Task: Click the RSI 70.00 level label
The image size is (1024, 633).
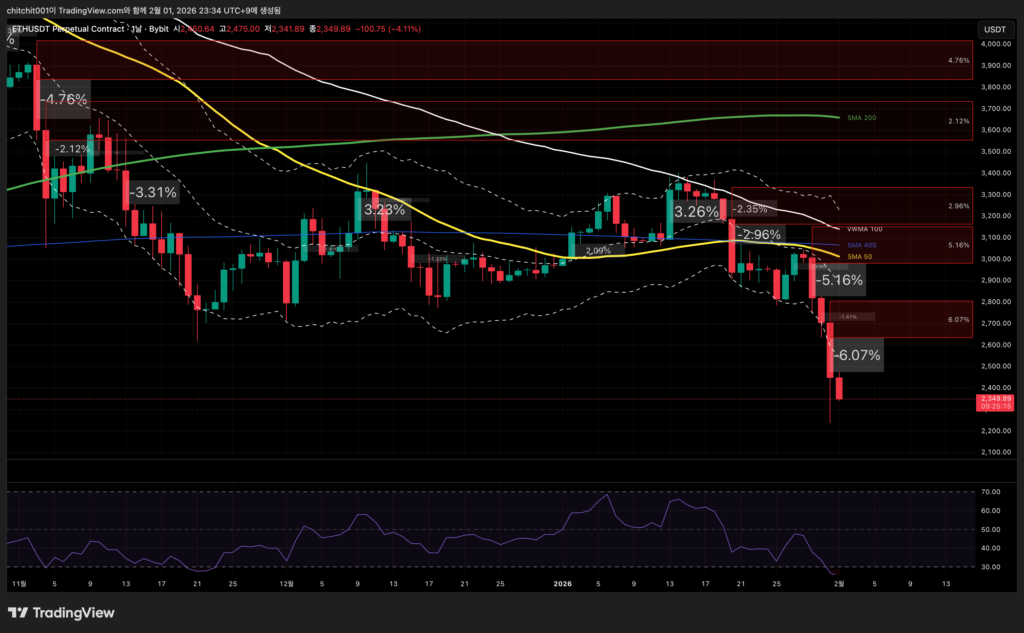Action: pyautogui.click(x=990, y=492)
